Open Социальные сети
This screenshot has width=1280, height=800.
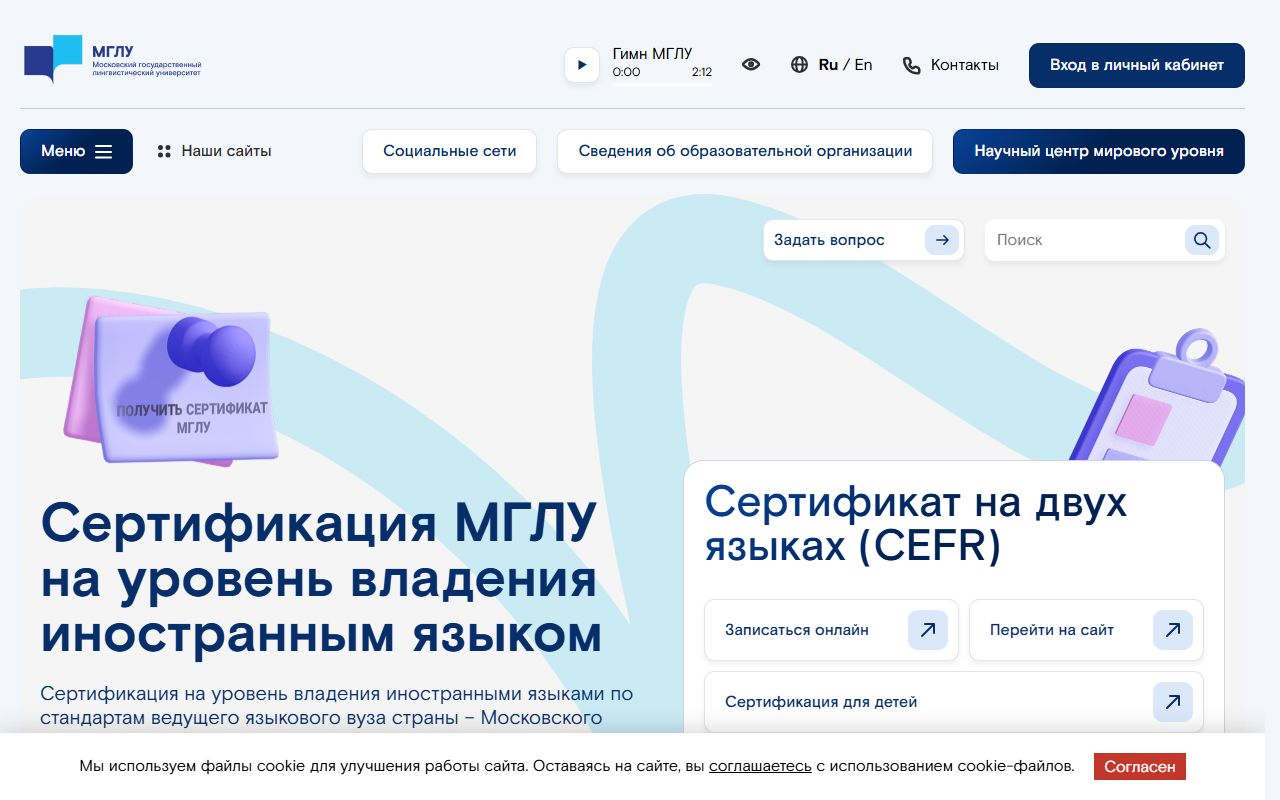pyautogui.click(x=450, y=151)
